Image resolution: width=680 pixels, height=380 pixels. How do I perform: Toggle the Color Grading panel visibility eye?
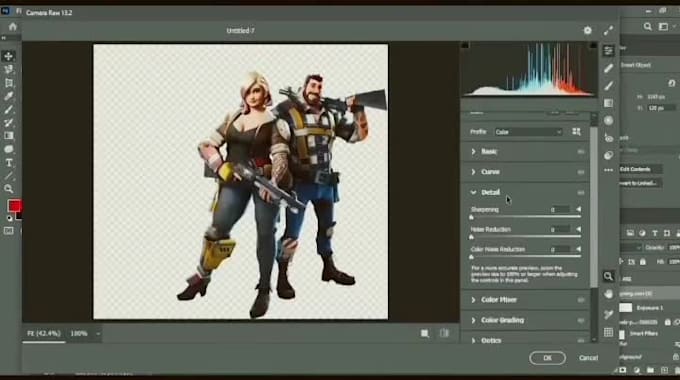[581, 320]
